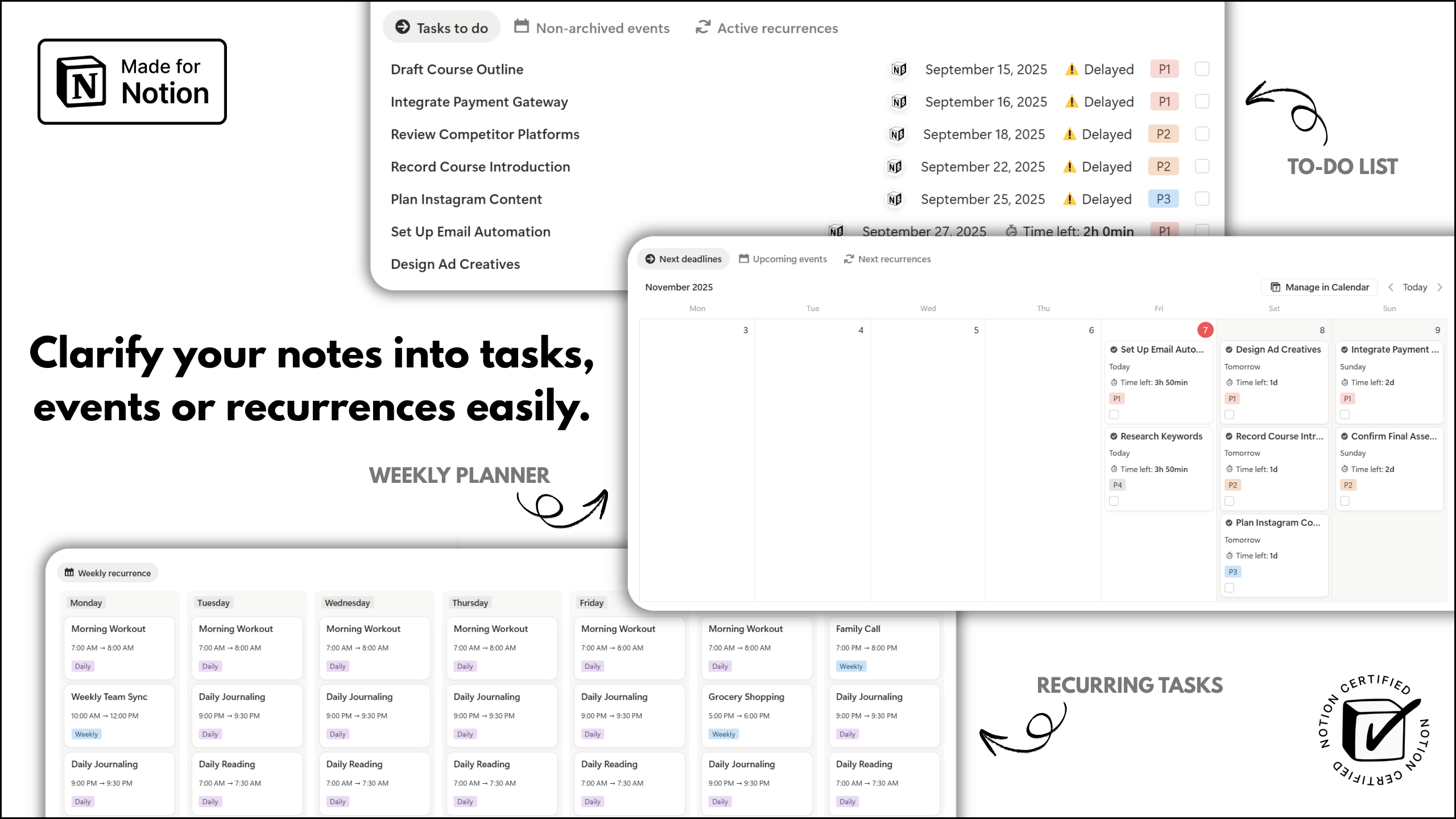
Task: Click the P1 tag on Design Ad Creatives card
Action: 1232,399
